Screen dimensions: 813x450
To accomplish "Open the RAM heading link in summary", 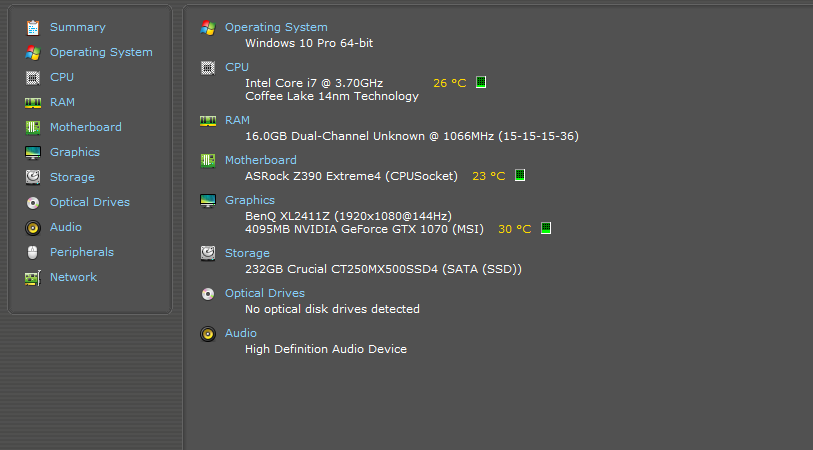I will (237, 120).
